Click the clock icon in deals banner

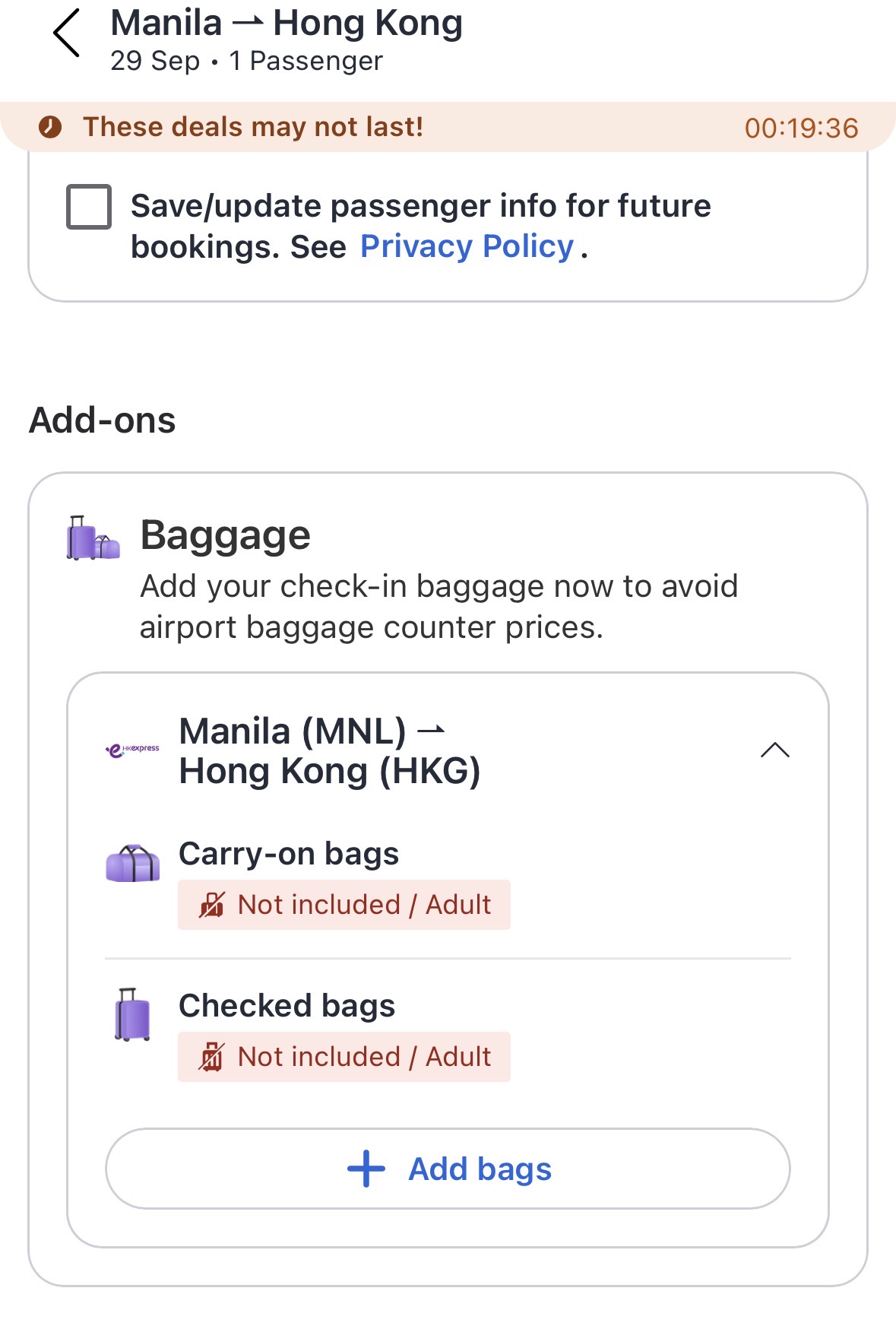coord(50,127)
